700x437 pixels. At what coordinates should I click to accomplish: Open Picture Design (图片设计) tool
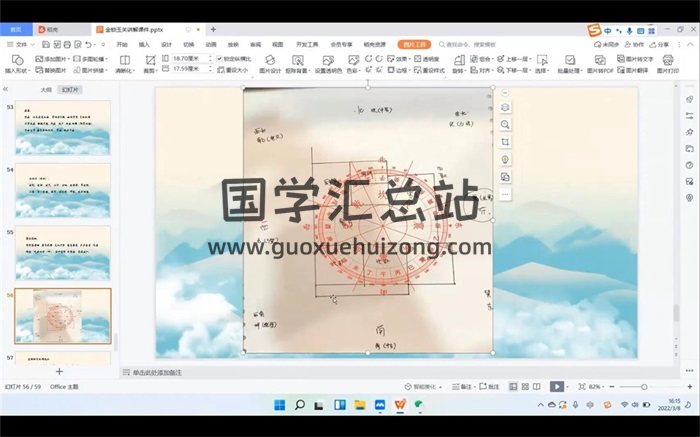tap(270, 64)
